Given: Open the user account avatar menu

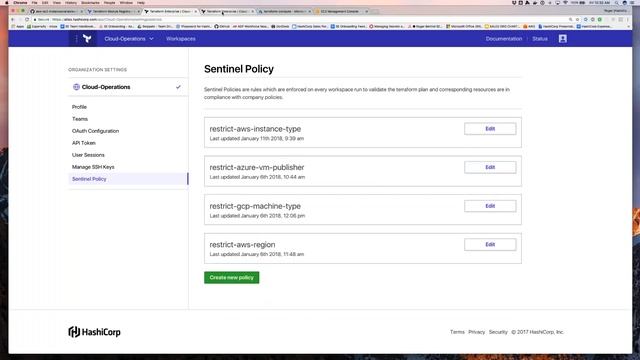Looking at the screenshot, I should pos(562,39).
